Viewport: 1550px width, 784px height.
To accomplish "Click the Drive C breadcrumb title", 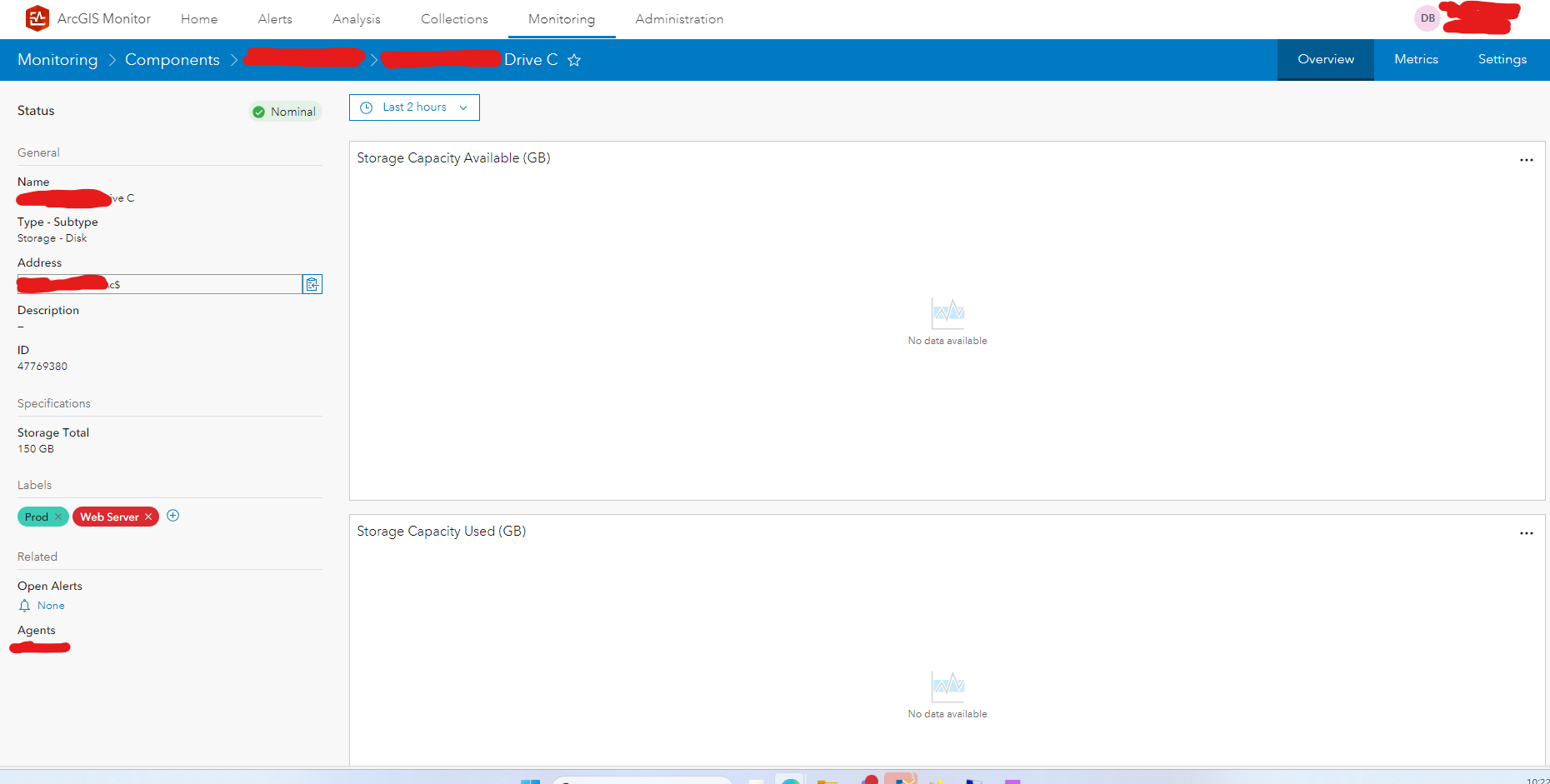I will 531,60.
